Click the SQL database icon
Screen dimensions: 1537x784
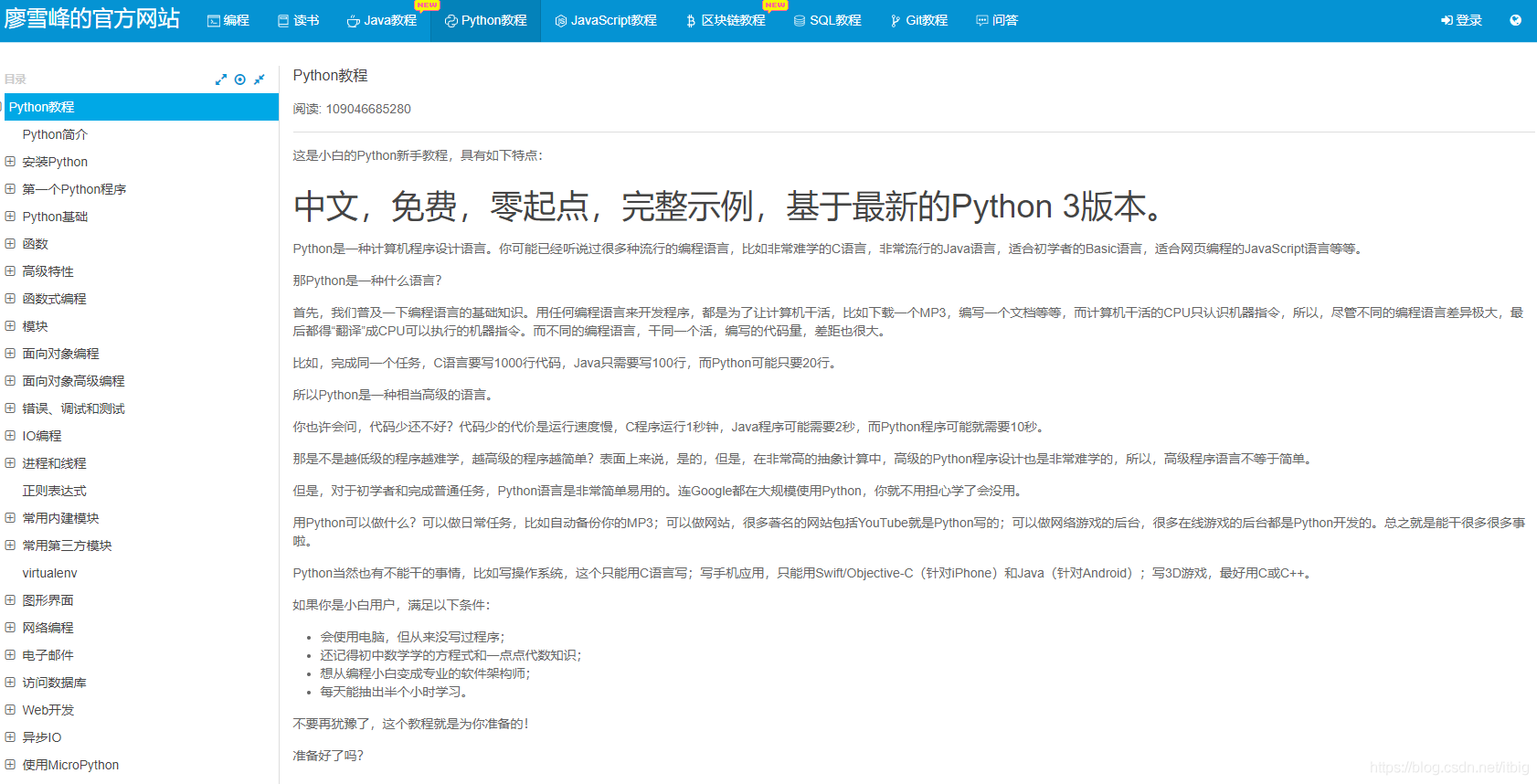(800, 20)
